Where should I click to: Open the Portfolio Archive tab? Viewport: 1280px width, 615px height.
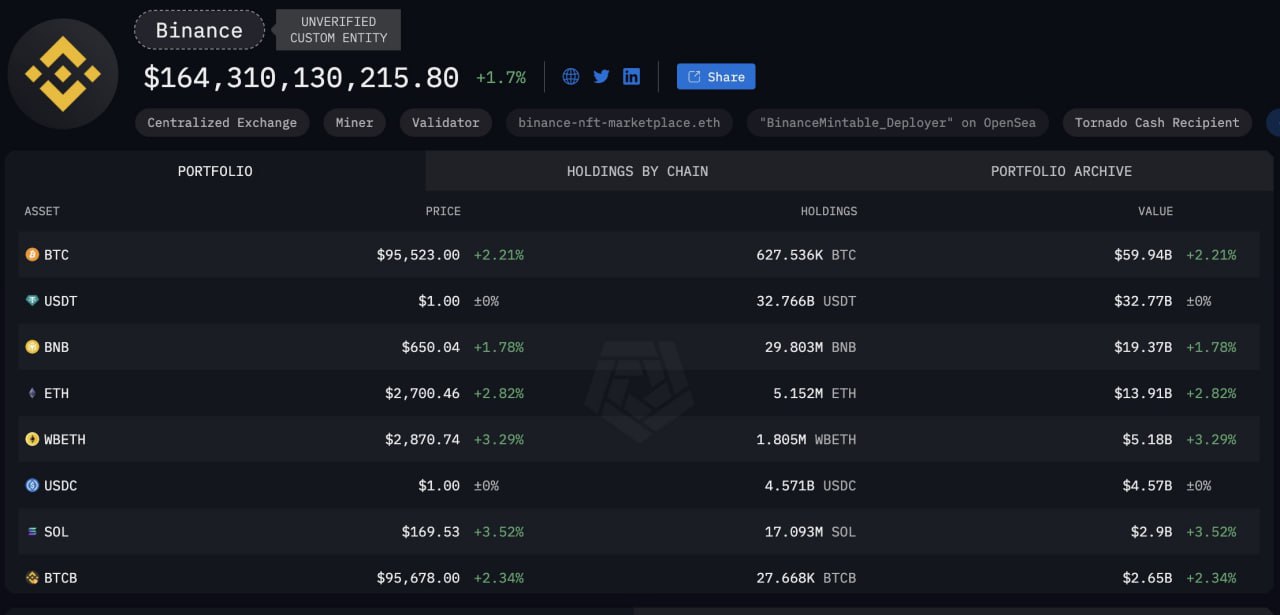pos(1061,171)
